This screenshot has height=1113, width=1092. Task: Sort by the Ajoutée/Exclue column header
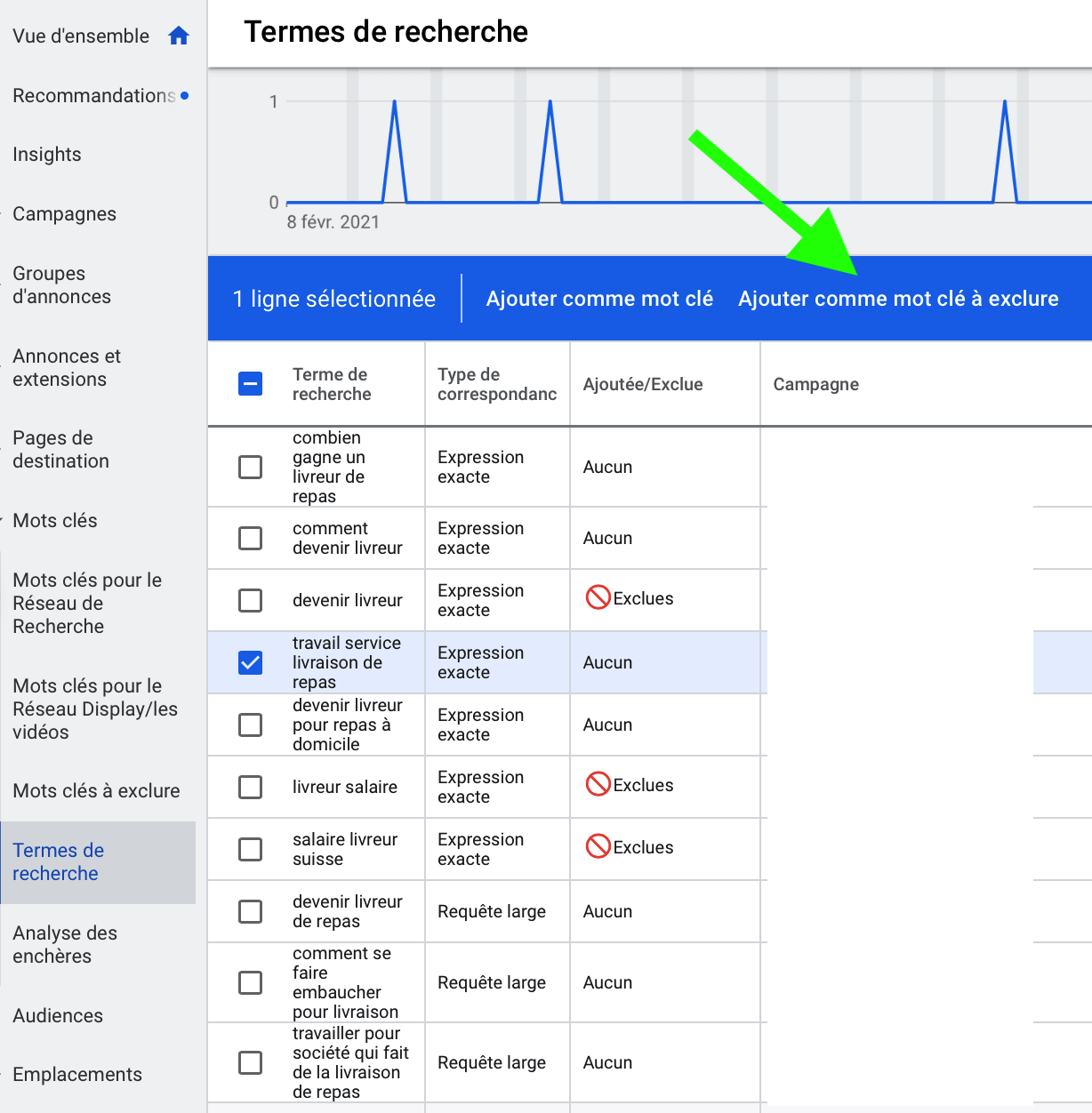tap(643, 384)
